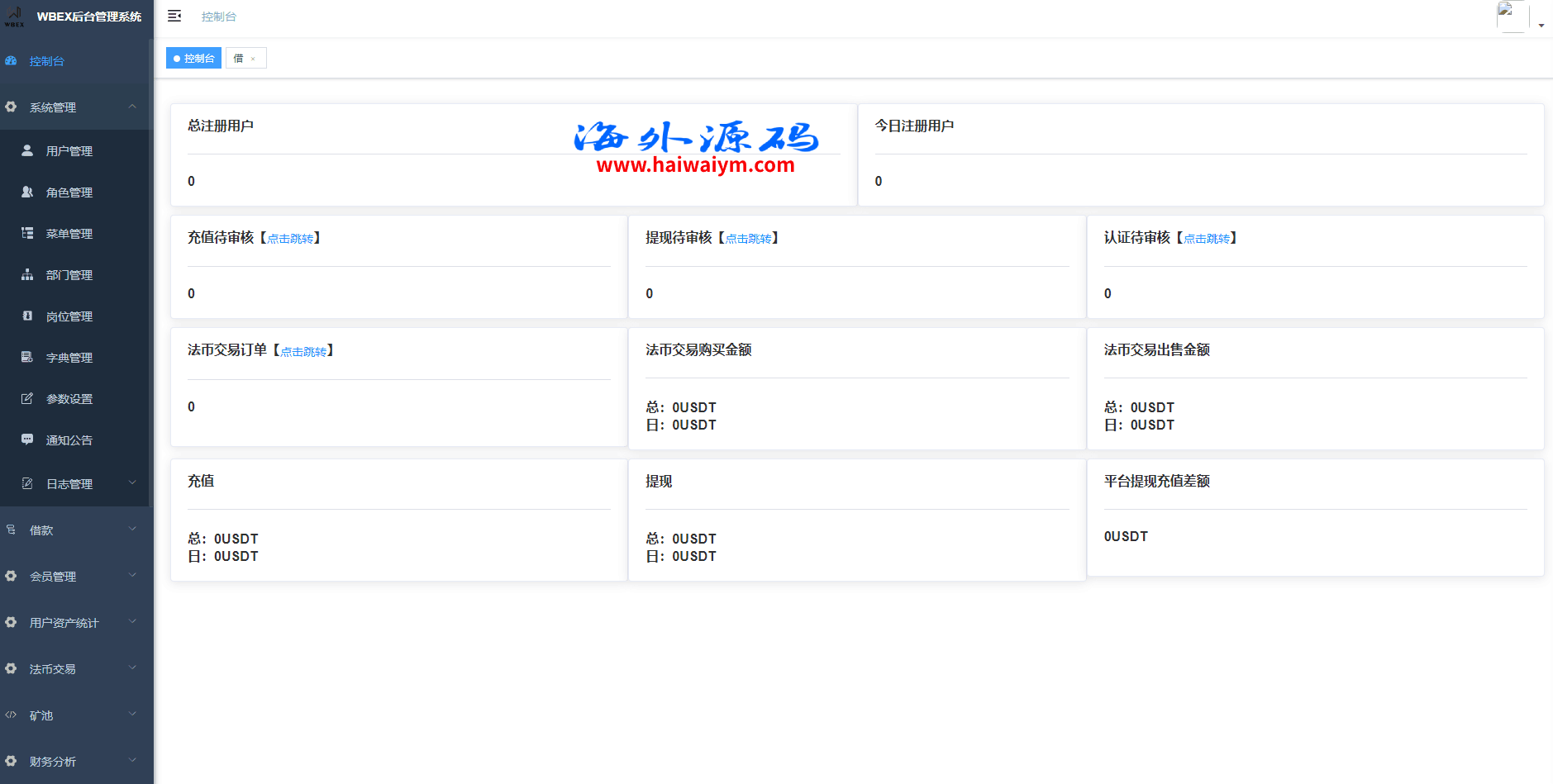Open 控制台 in the sidebar
The height and width of the screenshot is (784, 1553).
point(47,61)
